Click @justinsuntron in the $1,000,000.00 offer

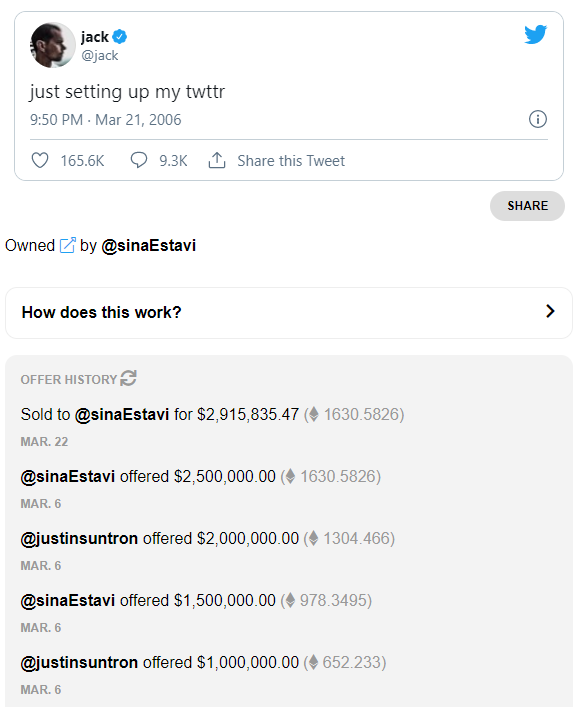(79, 662)
